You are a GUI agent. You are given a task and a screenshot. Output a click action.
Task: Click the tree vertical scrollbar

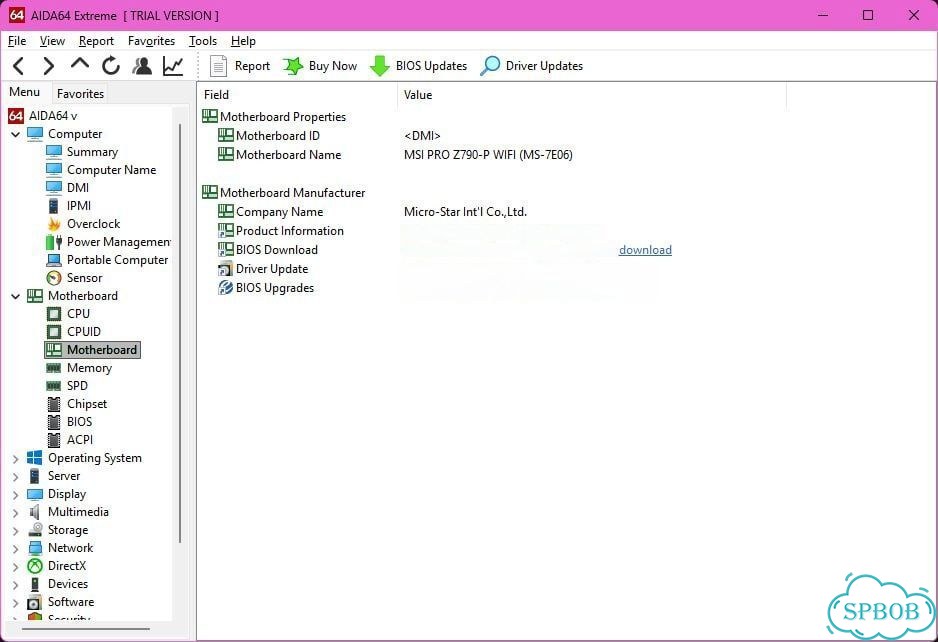179,332
